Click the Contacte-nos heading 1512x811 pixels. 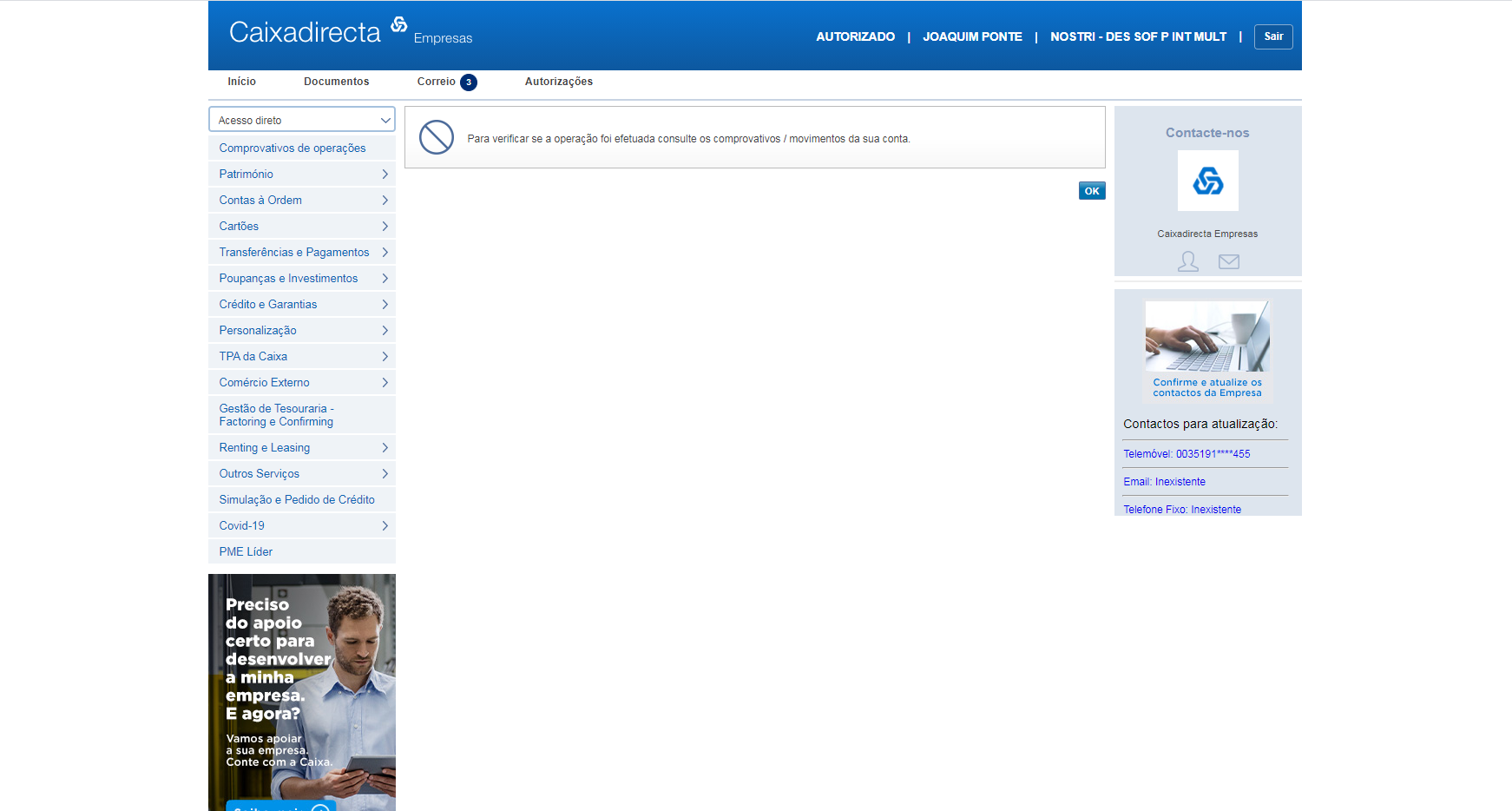(x=1207, y=133)
